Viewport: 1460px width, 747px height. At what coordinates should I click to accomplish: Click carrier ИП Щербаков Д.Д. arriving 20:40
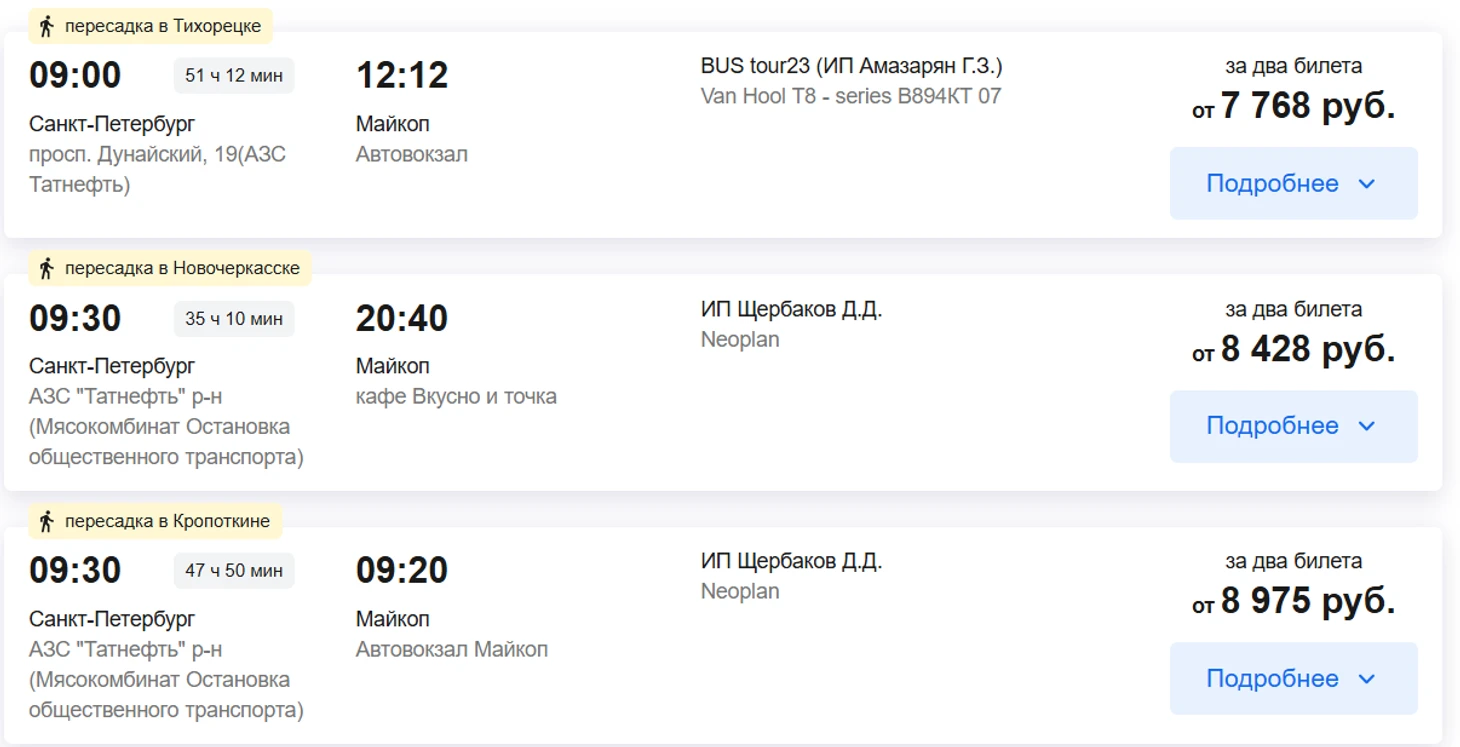791,310
